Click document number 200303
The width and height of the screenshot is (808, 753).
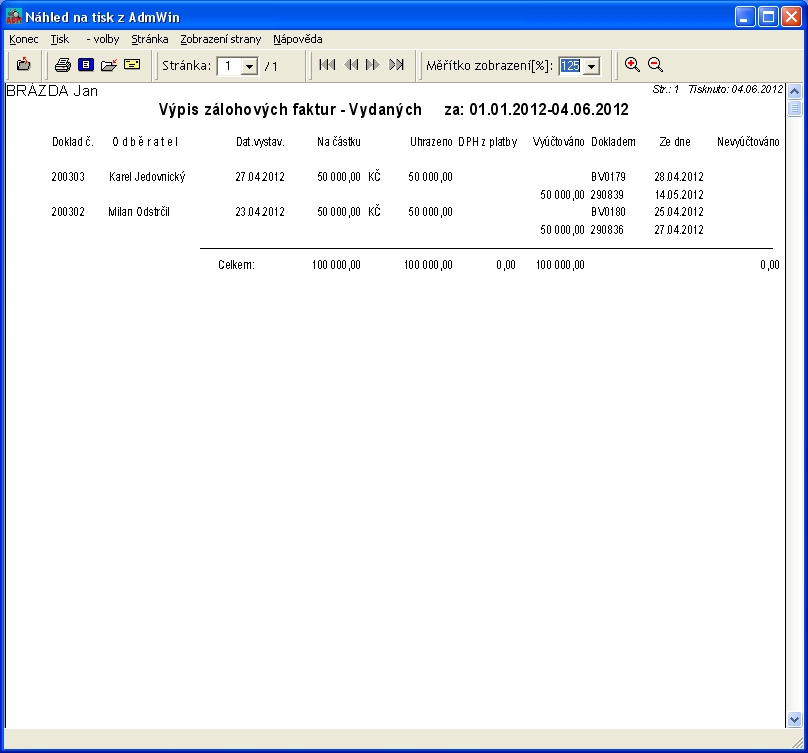(x=68, y=177)
